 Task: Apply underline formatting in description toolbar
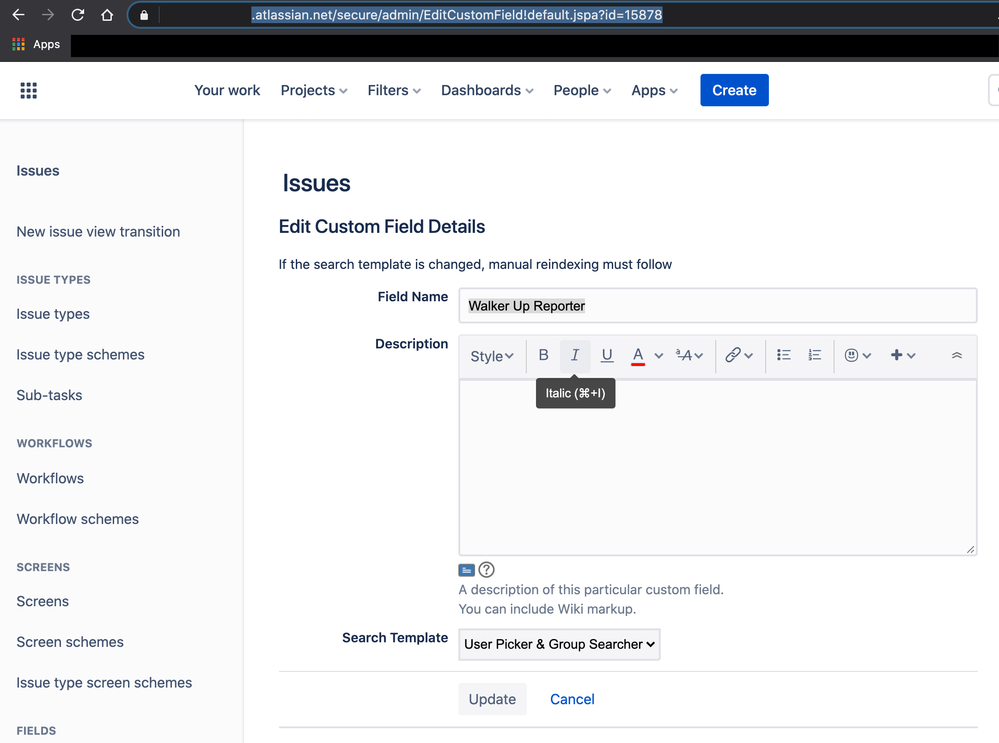(x=607, y=355)
